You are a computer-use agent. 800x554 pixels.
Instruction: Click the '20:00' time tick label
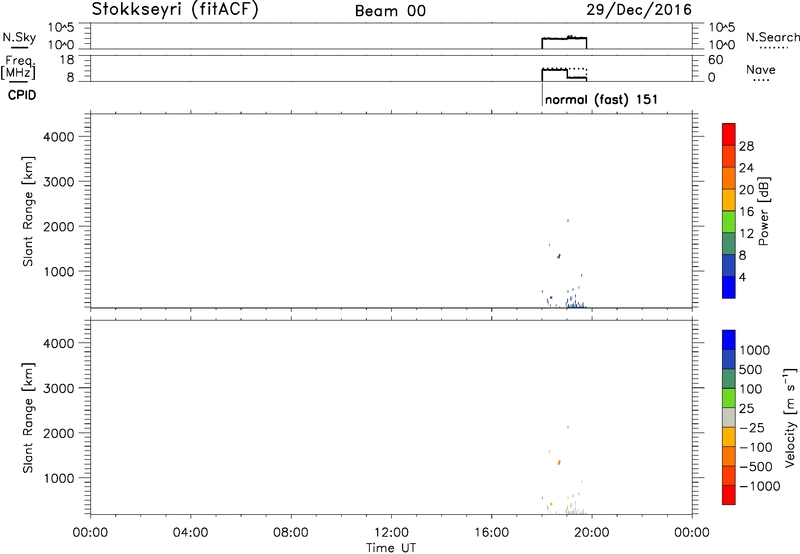tap(592, 533)
